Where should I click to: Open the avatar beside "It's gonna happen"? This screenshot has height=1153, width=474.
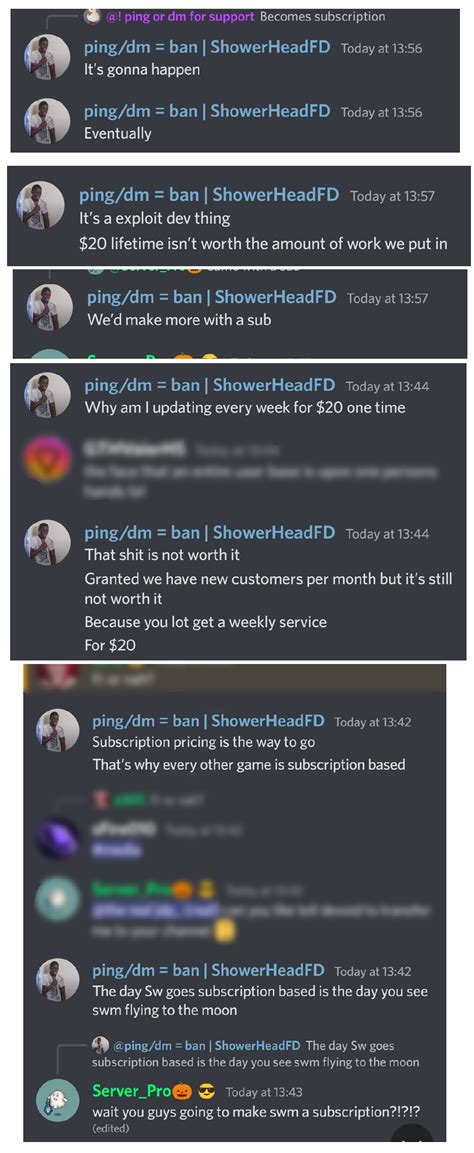coord(48,57)
